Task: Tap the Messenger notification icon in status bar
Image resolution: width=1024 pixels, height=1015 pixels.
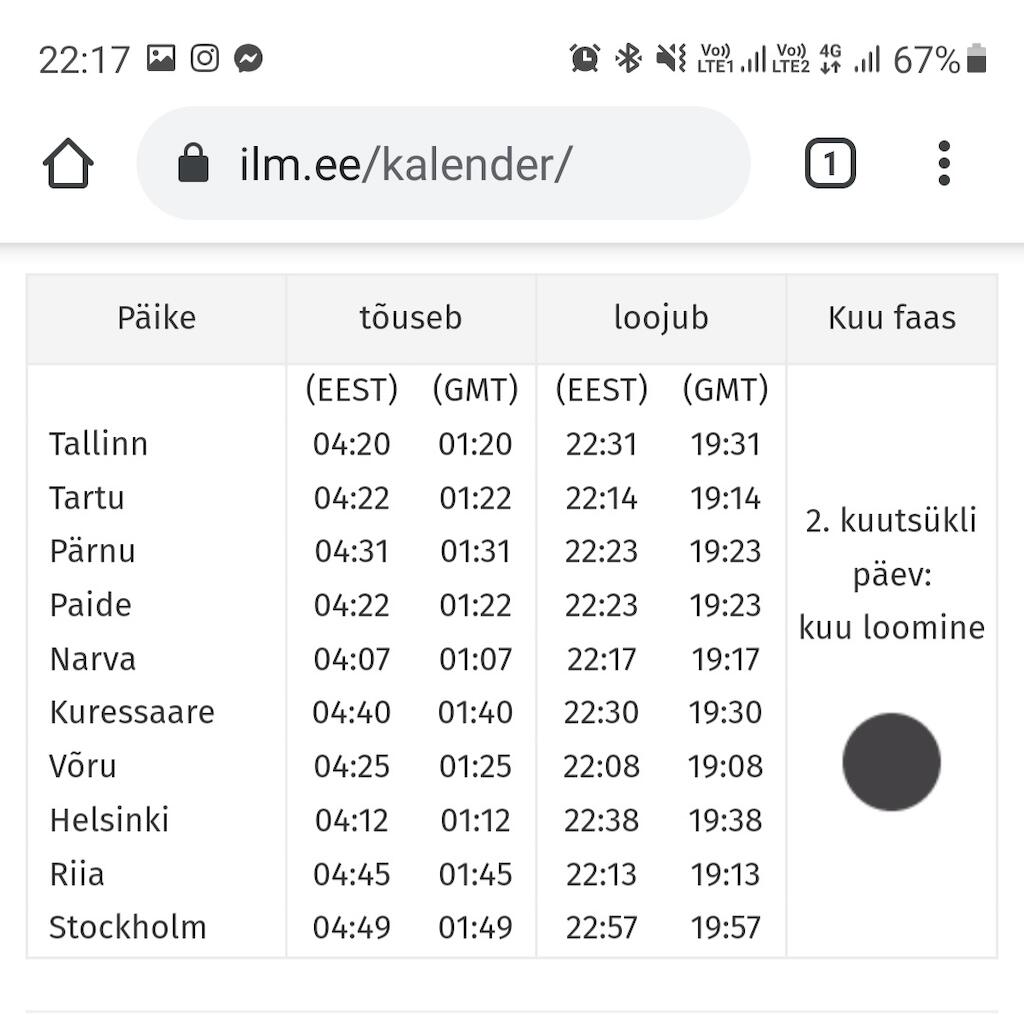Action: (x=249, y=58)
